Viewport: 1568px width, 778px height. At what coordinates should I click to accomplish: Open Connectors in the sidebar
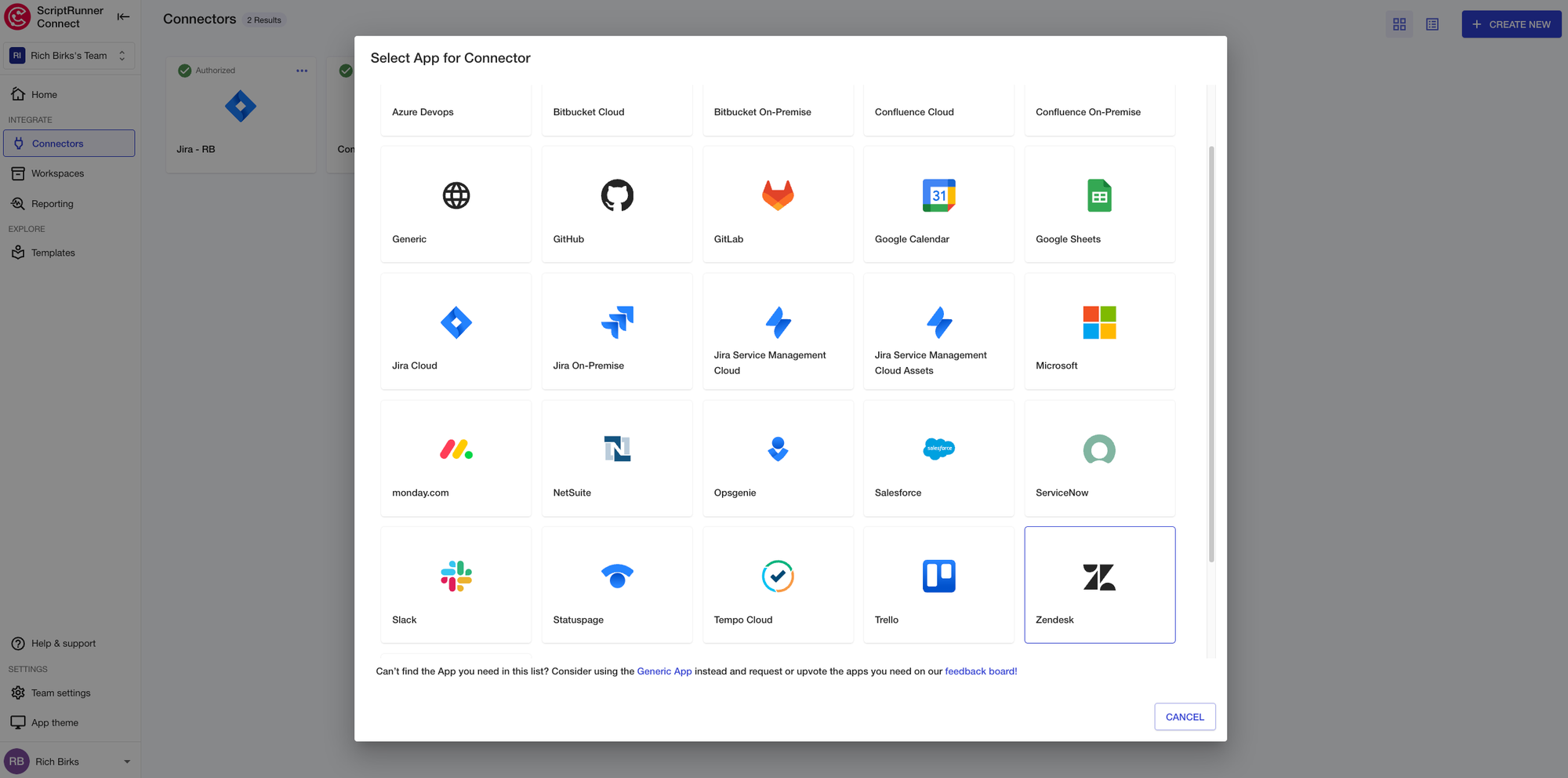pos(69,144)
